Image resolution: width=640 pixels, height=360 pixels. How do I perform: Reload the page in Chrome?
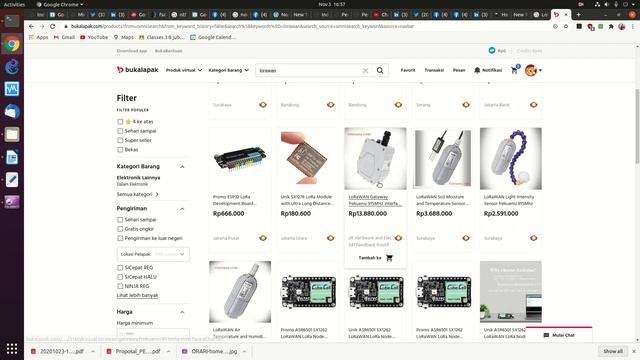coord(53,26)
